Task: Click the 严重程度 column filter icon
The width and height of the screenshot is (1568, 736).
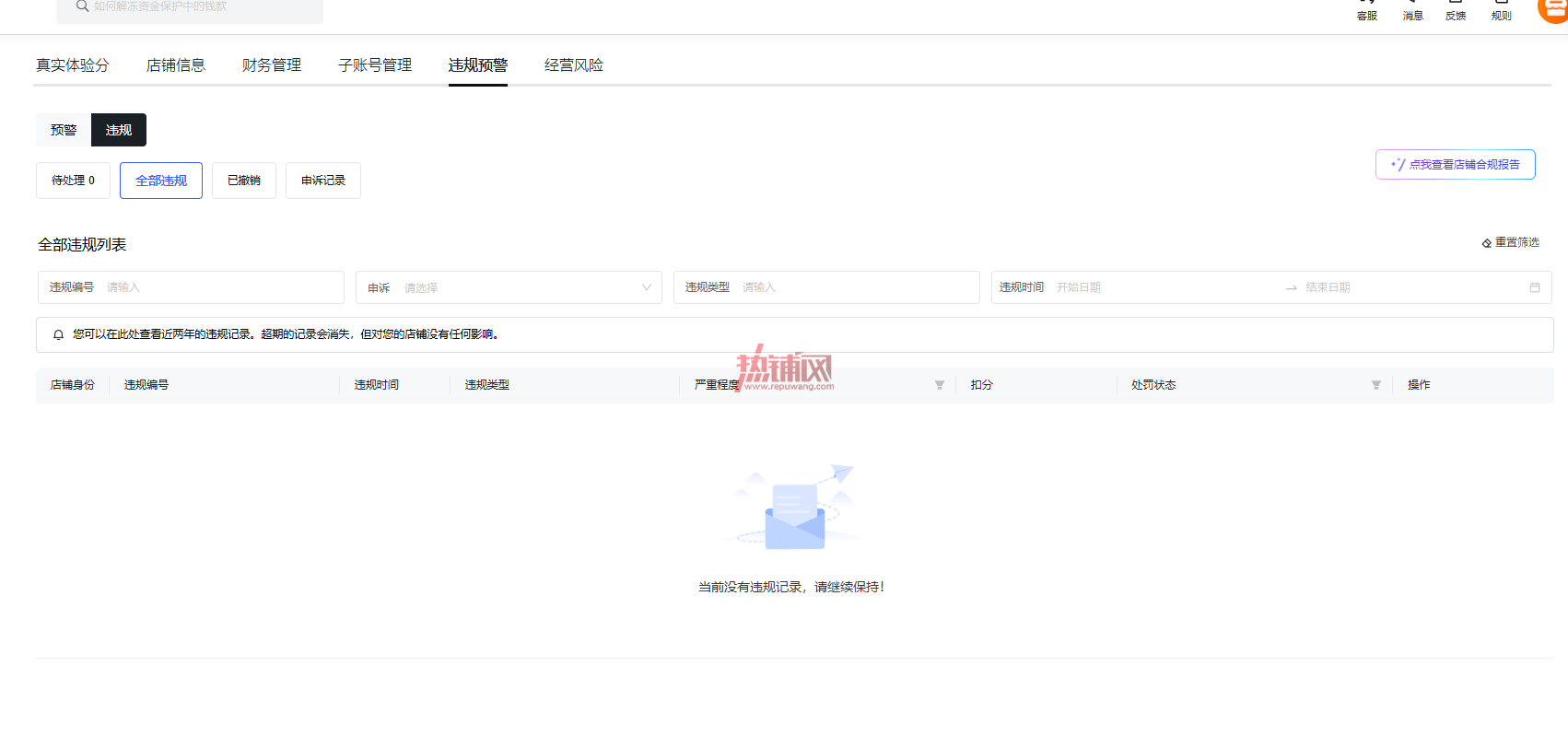Action: pyautogui.click(x=940, y=385)
